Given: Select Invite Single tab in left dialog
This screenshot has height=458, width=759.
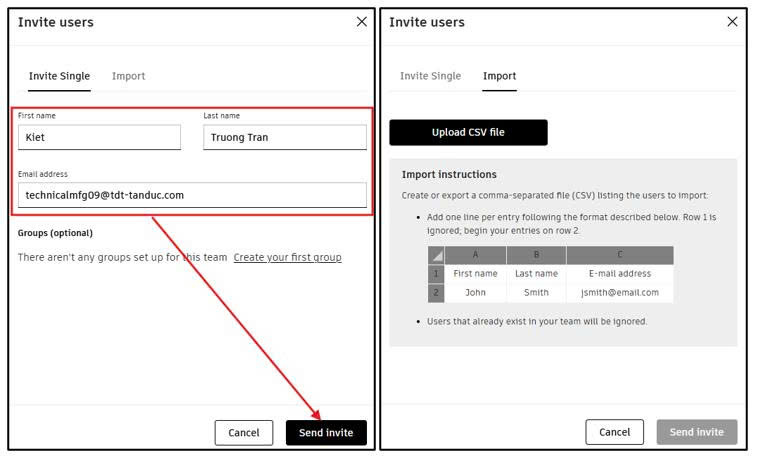Looking at the screenshot, I should click(x=59, y=76).
